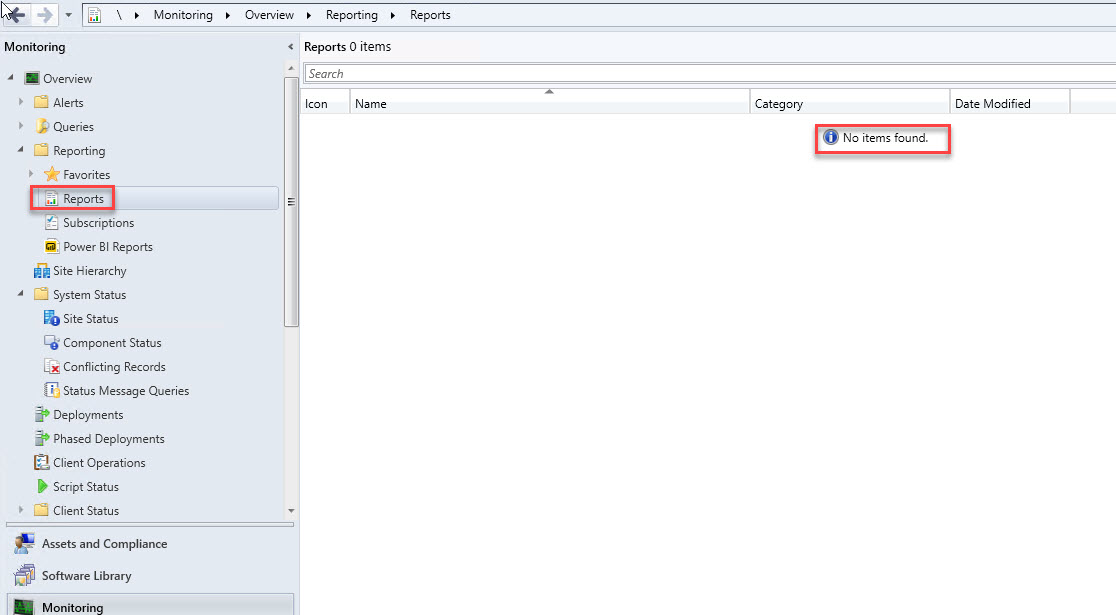Click the Component Status icon
This screenshot has width=1116, height=615.
pos(52,343)
